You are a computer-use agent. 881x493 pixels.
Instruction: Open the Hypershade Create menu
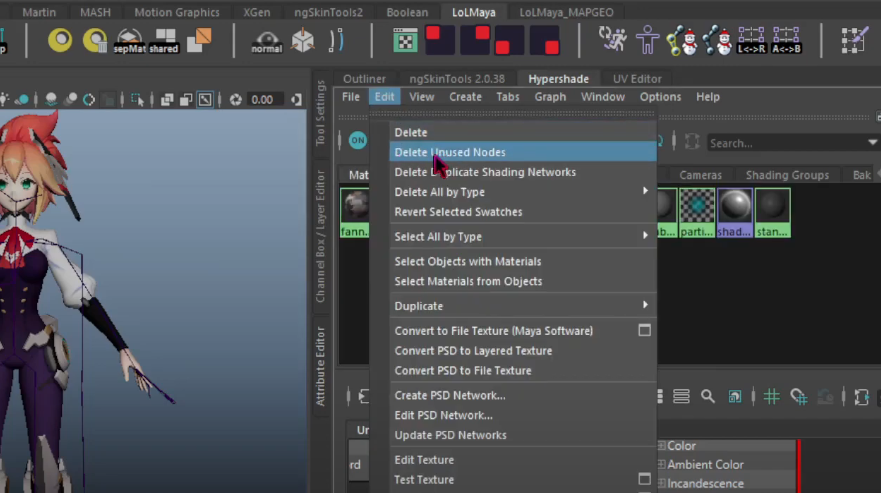(x=465, y=97)
